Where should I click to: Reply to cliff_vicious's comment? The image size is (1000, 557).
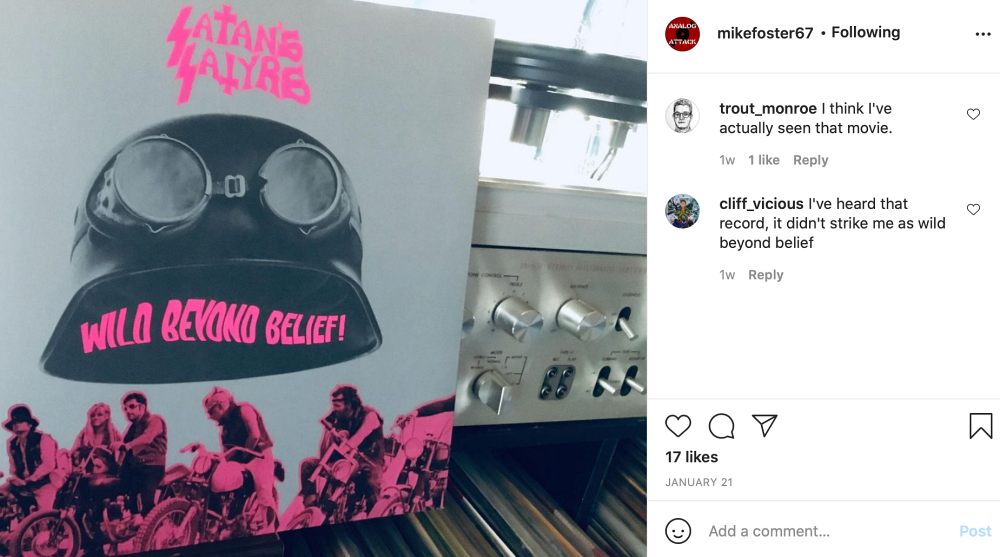pos(765,275)
